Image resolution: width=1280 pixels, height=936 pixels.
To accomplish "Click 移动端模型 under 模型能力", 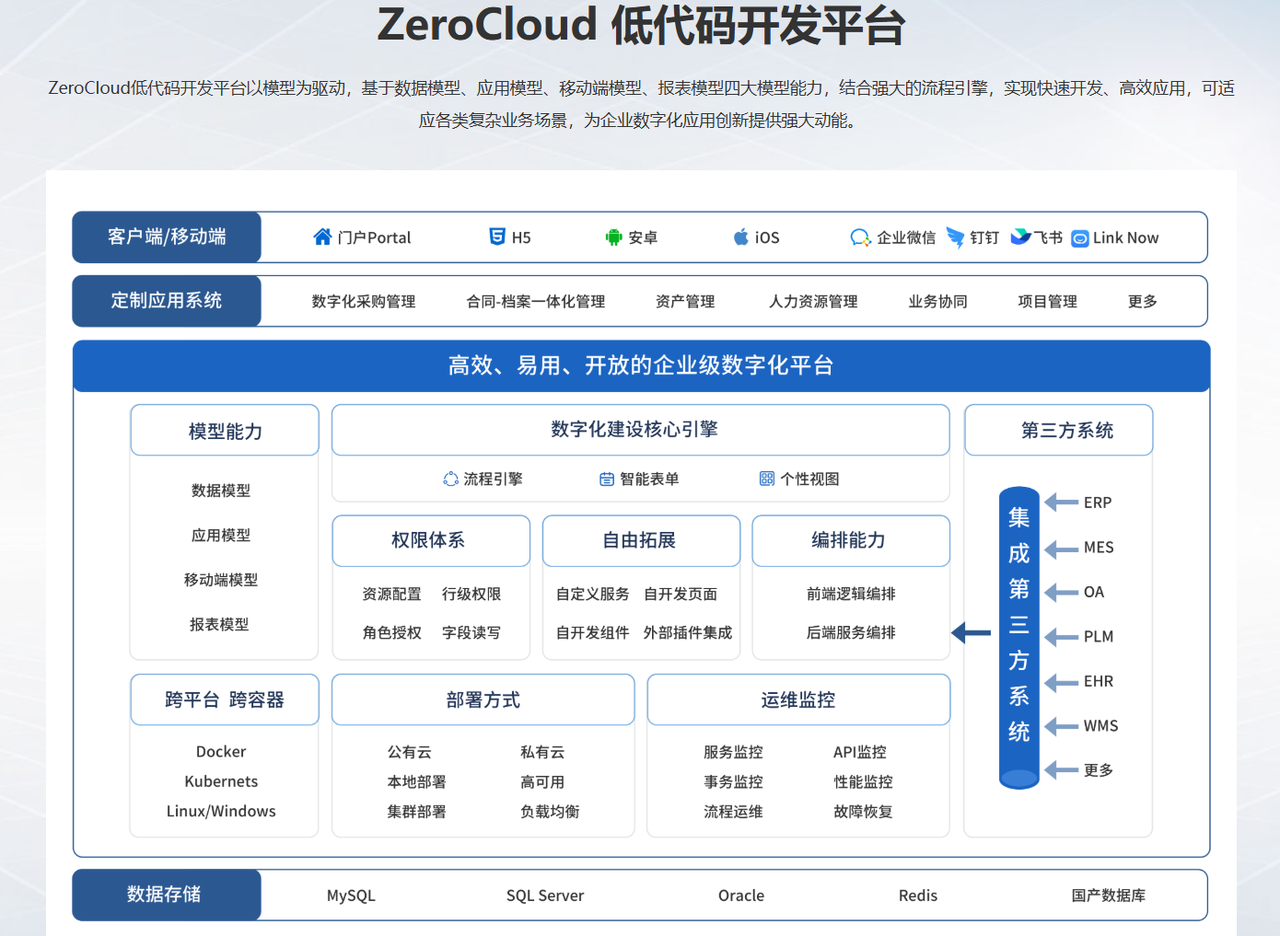I will pos(221,579).
